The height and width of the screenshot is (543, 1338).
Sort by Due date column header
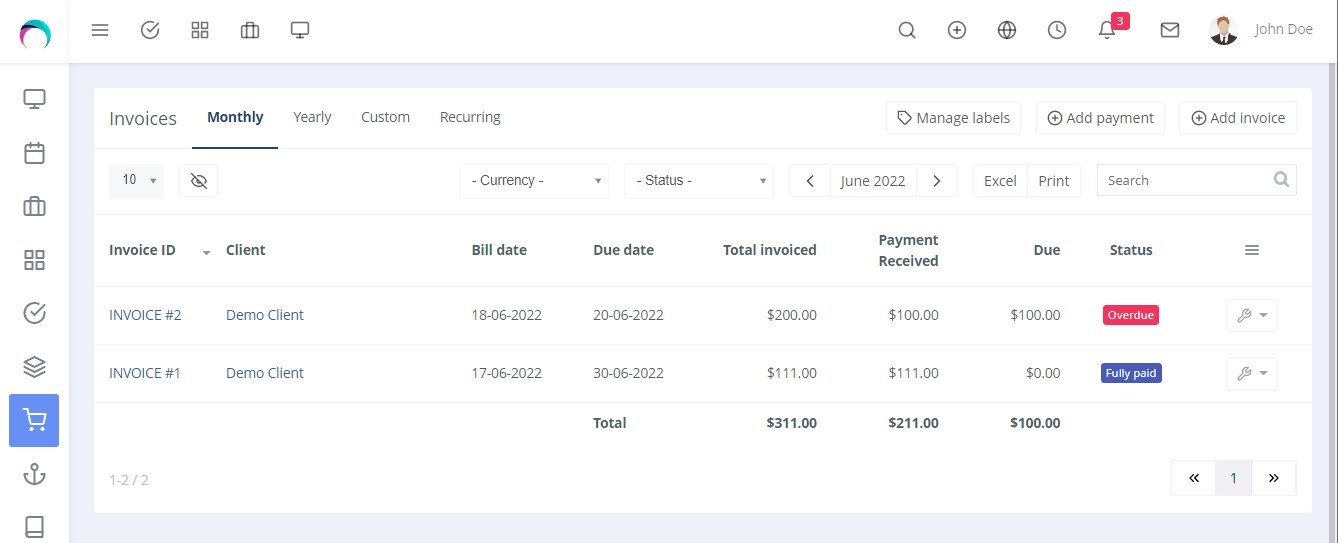(x=624, y=250)
